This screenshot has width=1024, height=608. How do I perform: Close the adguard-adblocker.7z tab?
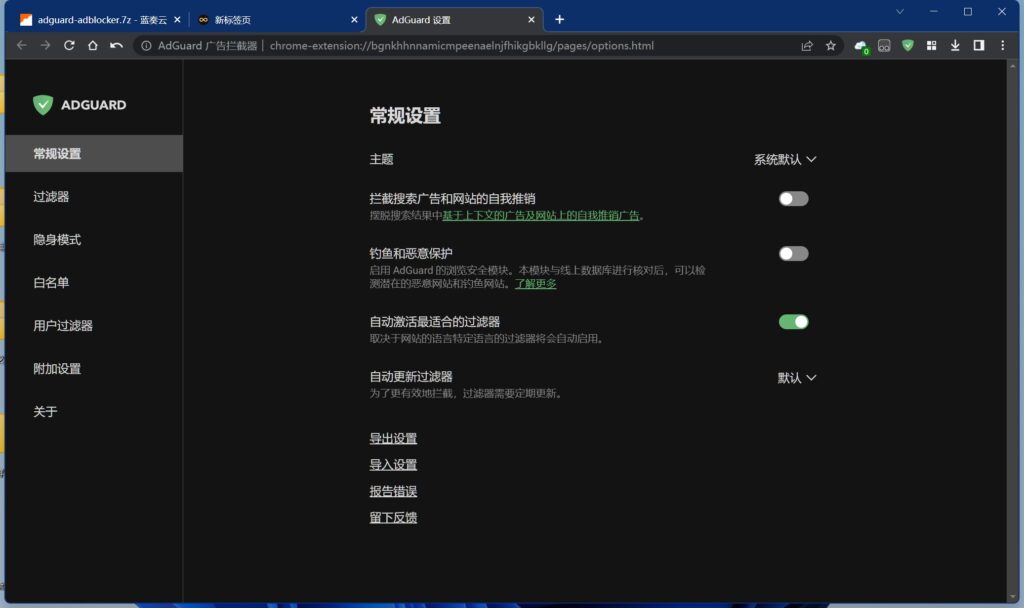[177, 20]
